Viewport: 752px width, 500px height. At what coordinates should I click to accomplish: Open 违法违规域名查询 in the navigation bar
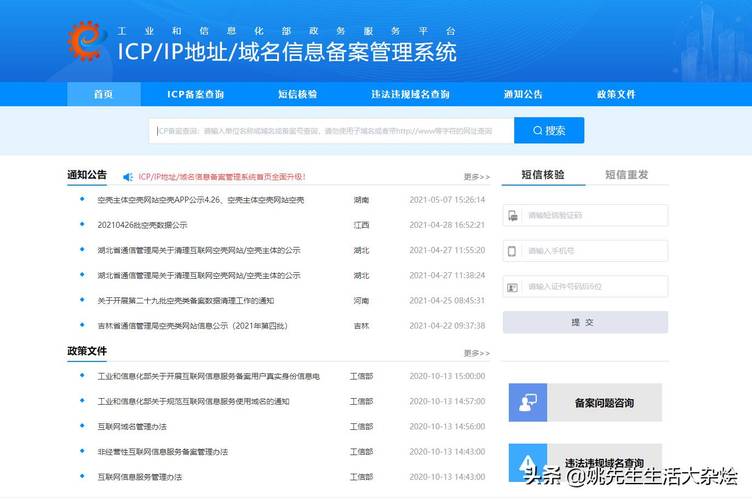click(410, 94)
